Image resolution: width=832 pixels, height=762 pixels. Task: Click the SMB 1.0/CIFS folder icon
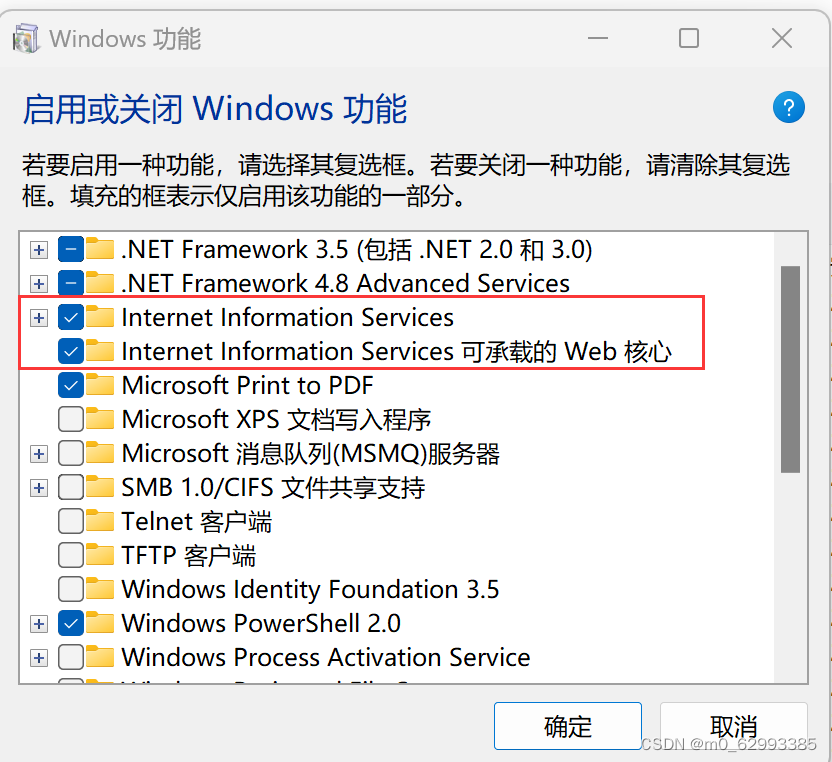pyautogui.click(x=100, y=487)
